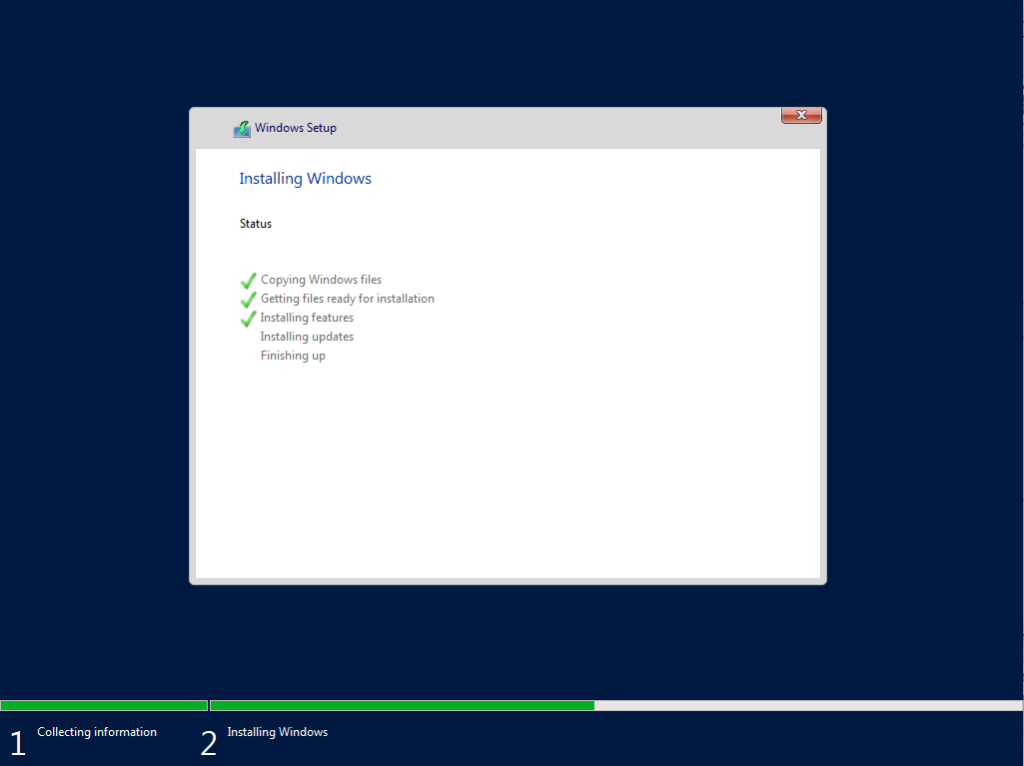The image size is (1024, 766).
Task: Click the Installing Windows progress bar
Action: pyautogui.click(x=616, y=705)
